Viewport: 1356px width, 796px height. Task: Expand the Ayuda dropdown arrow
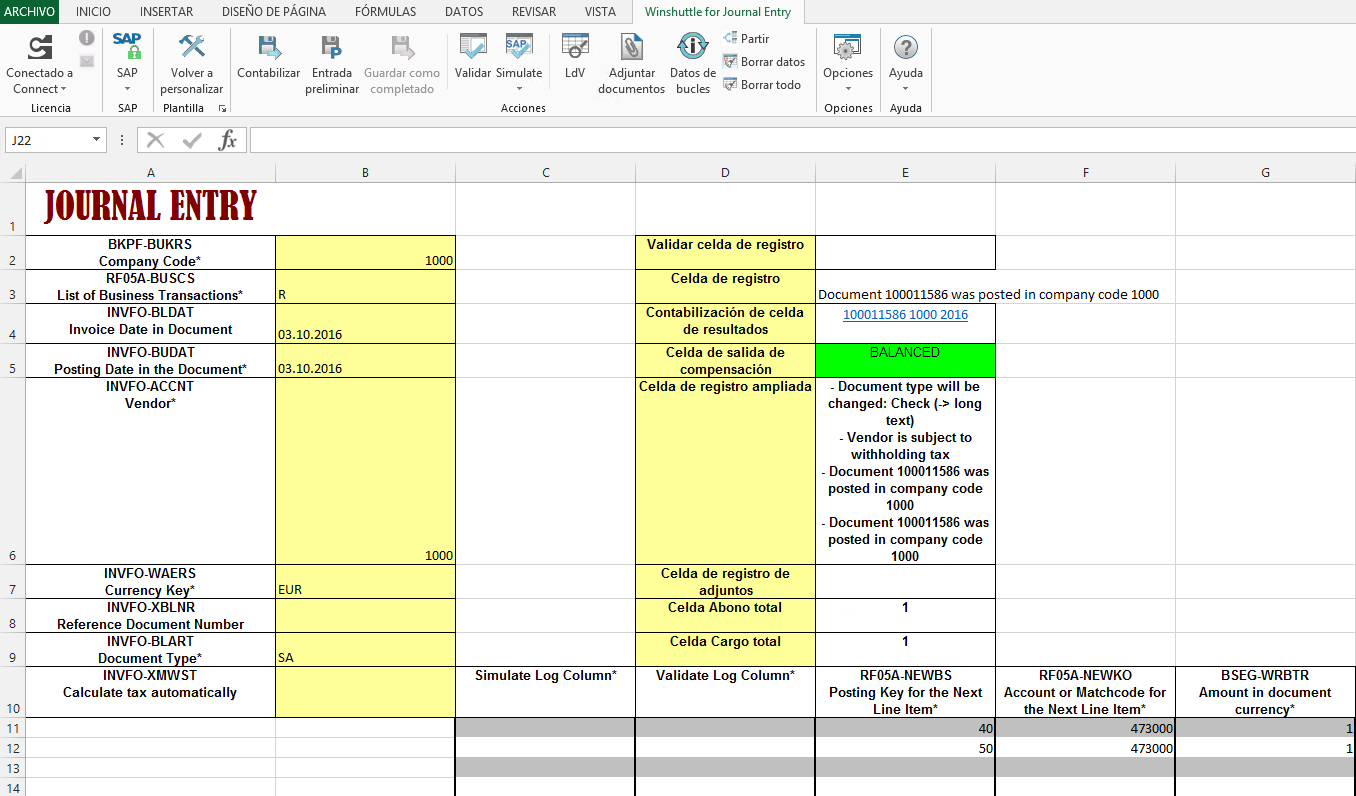(x=906, y=89)
